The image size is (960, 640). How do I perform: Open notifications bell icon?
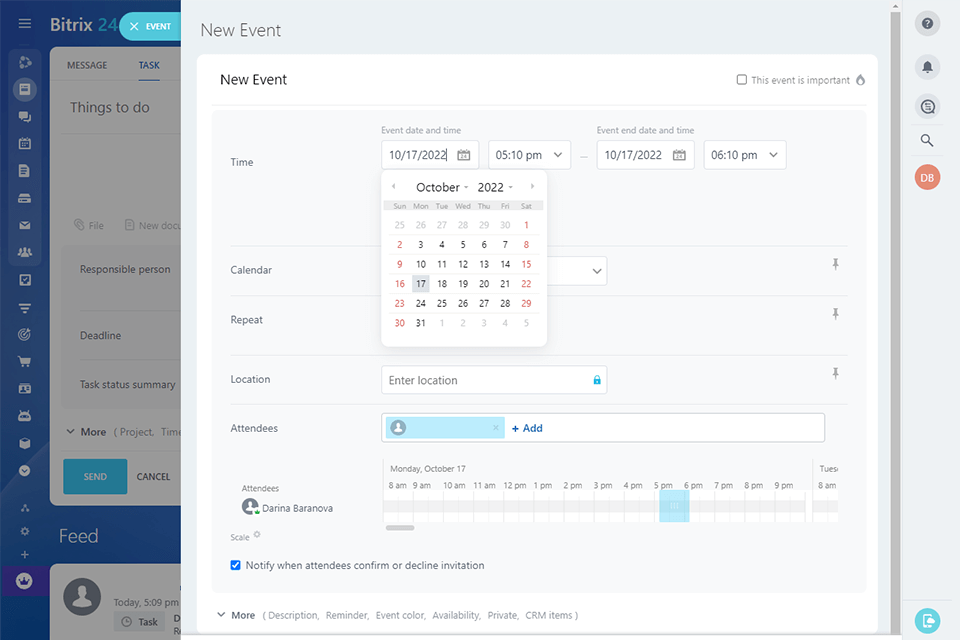(x=928, y=66)
